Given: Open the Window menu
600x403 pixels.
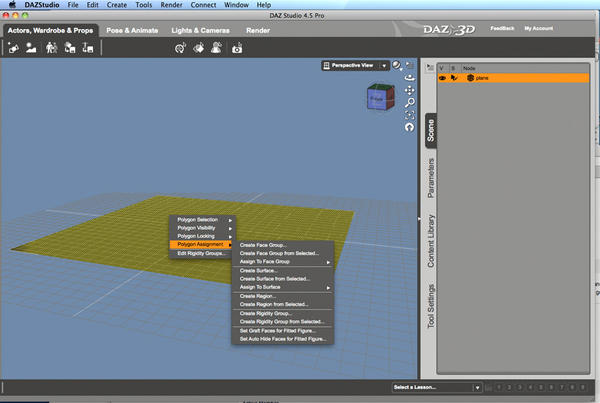Looking at the screenshot, I should (x=236, y=5).
